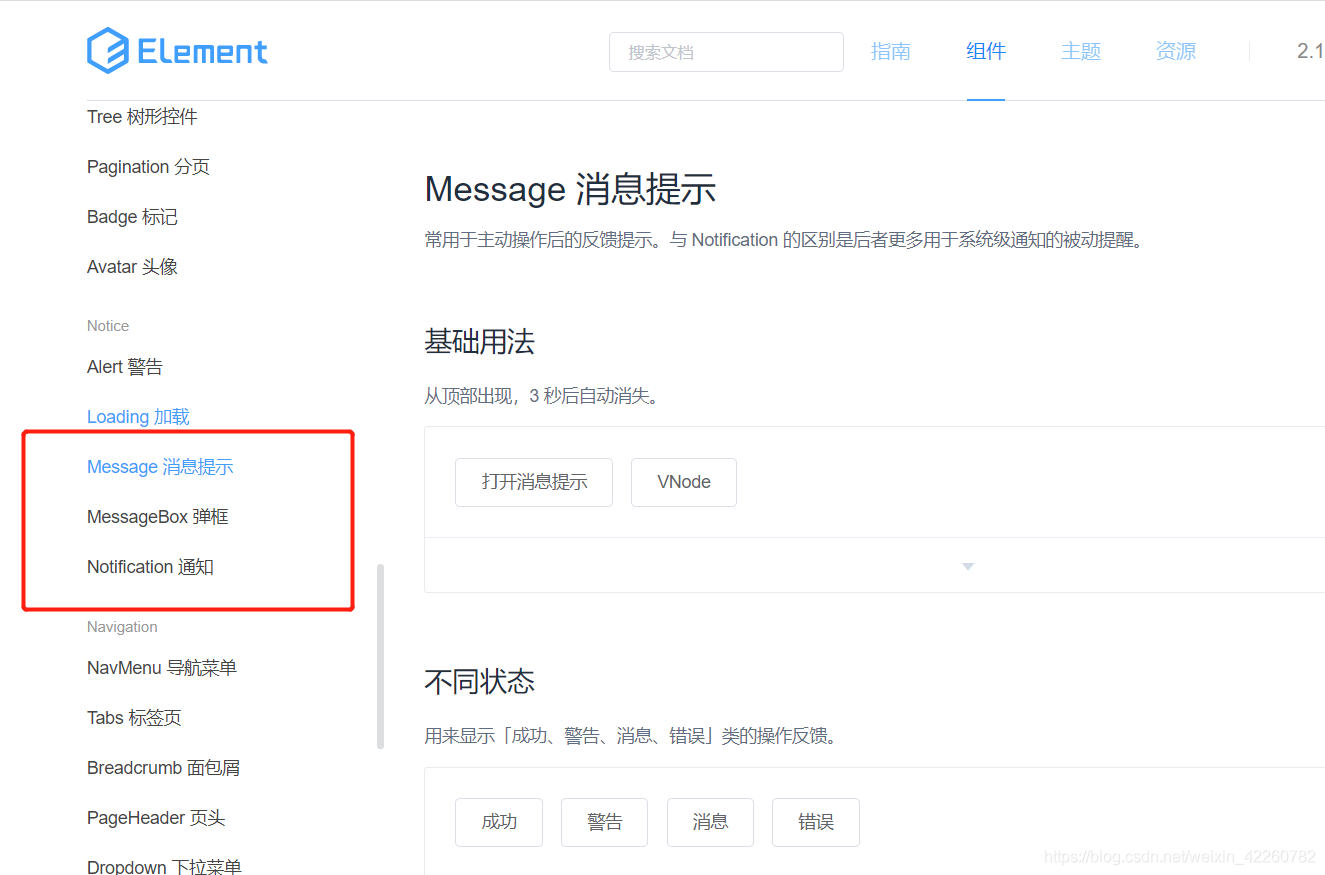Go to Notification 通知 page

[x=150, y=567]
